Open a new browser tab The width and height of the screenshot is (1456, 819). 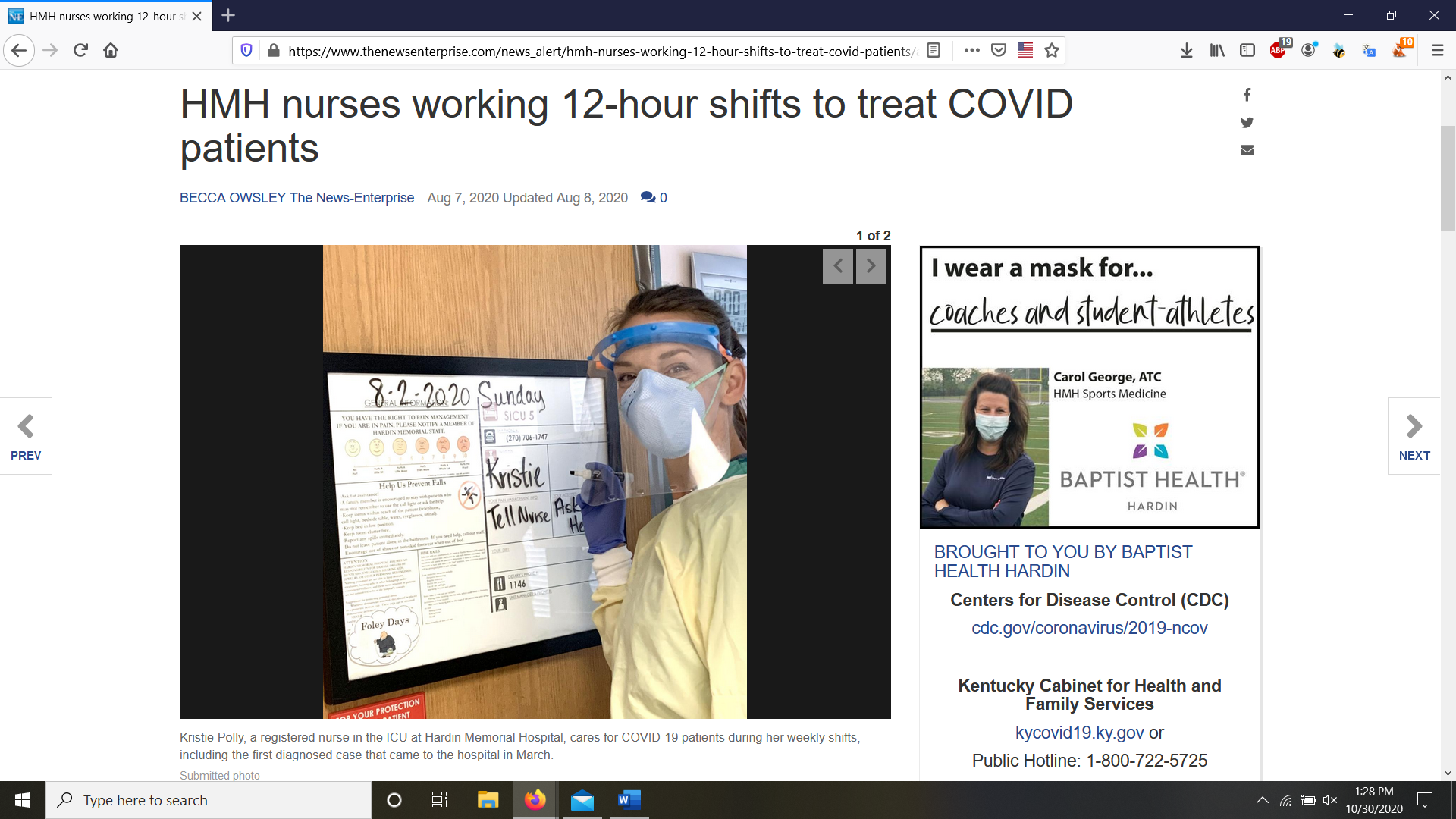point(228,15)
